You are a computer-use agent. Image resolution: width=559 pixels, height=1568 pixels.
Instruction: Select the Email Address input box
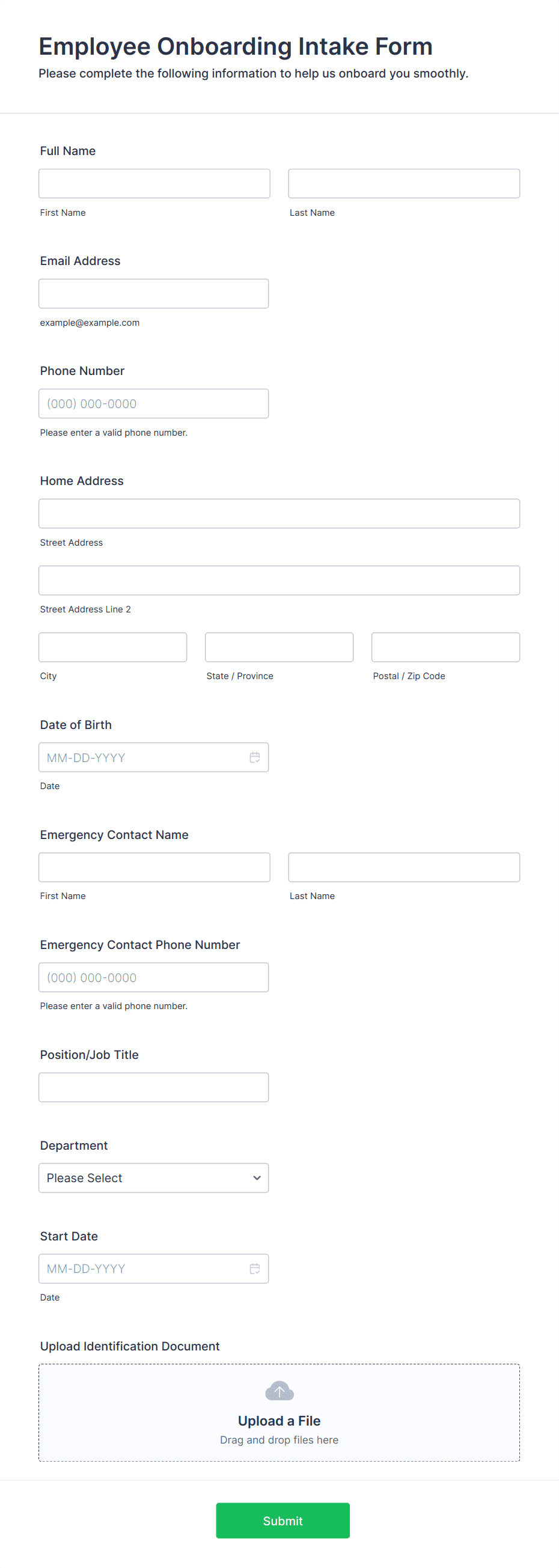(x=153, y=293)
